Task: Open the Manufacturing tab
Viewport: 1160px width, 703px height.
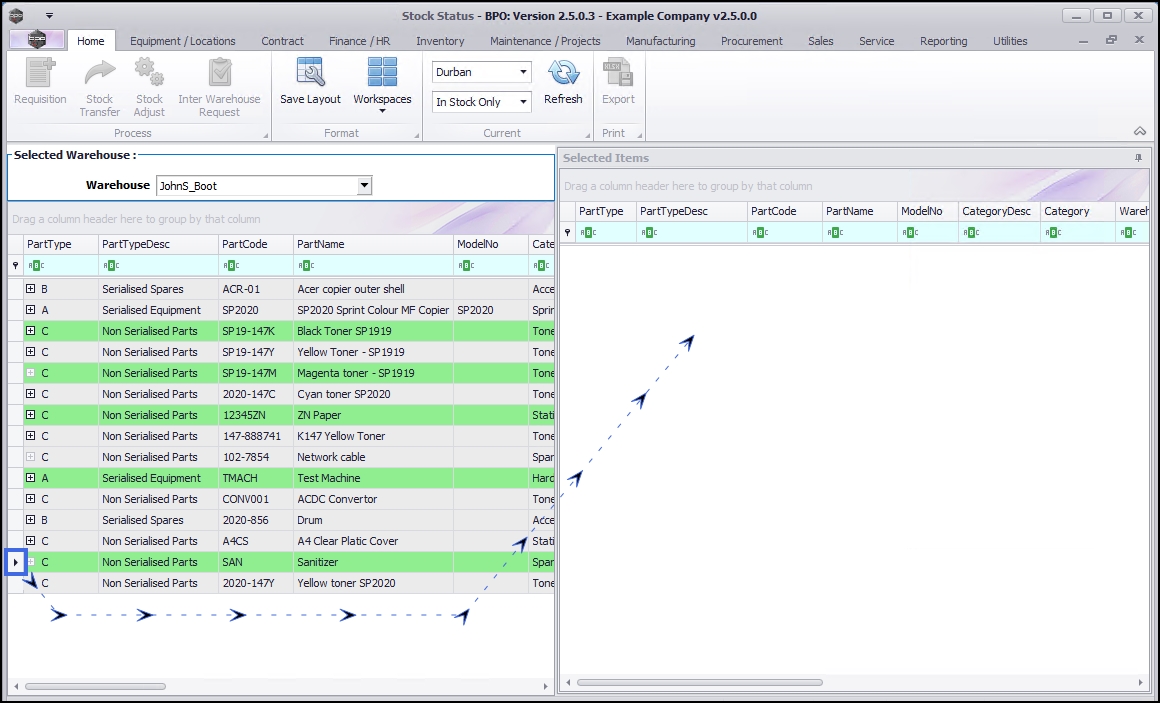Action: 661,41
